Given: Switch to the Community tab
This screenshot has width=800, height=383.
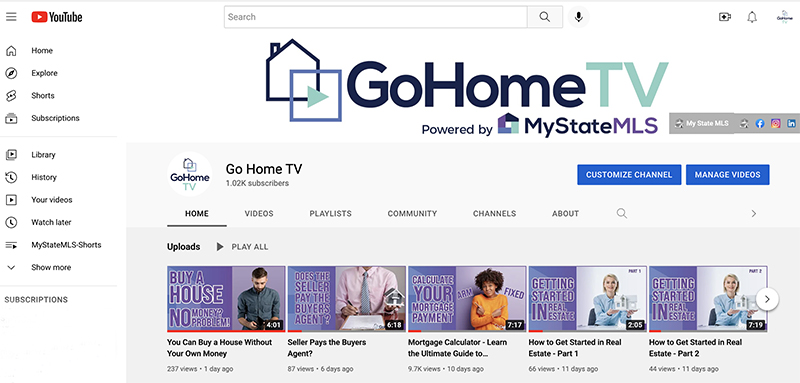Looking at the screenshot, I should pyautogui.click(x=412, y=213).
